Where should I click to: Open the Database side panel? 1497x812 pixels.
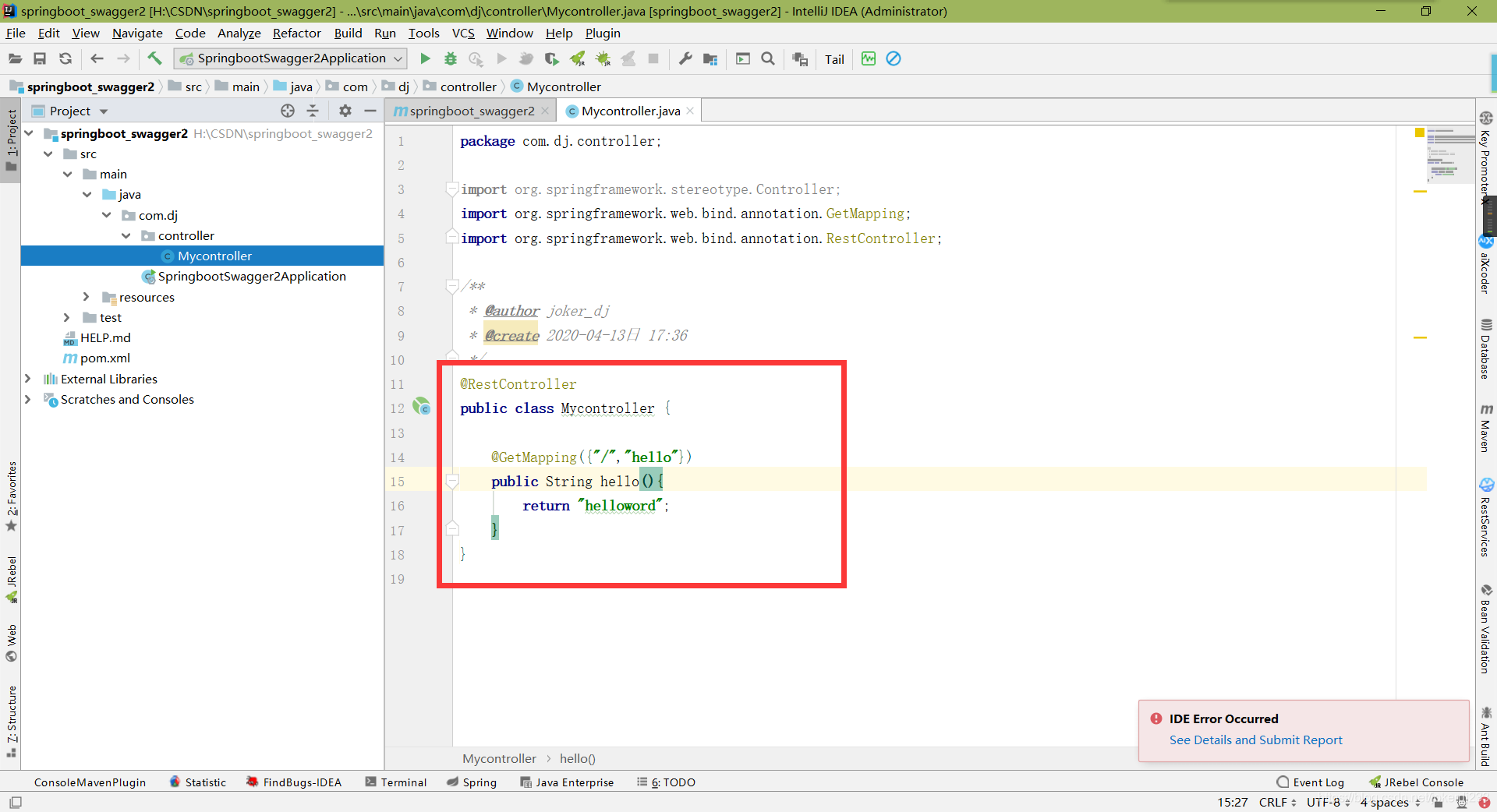1486,348
